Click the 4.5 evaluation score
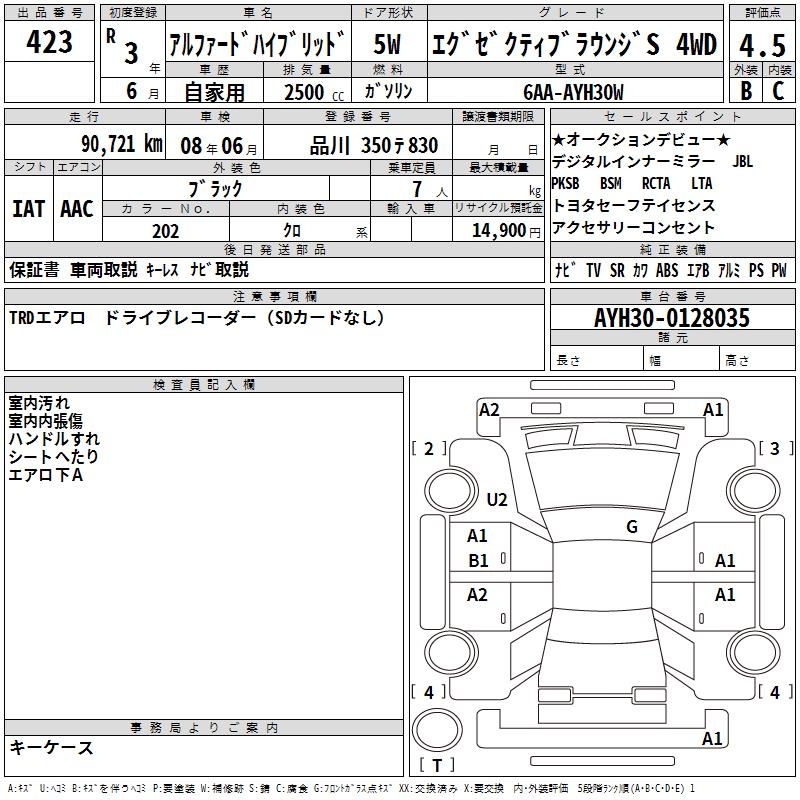This screenshot has height=800, width=800. tap(760, 45)
